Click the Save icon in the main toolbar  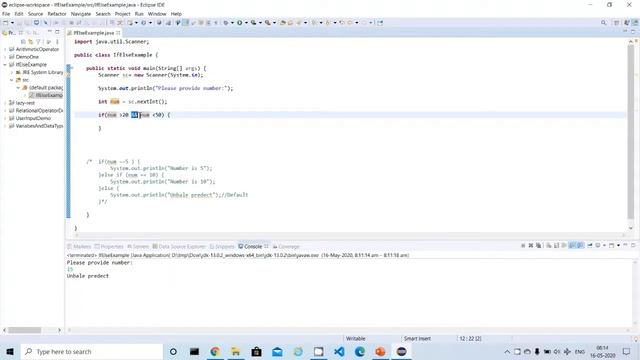(19, 23)
